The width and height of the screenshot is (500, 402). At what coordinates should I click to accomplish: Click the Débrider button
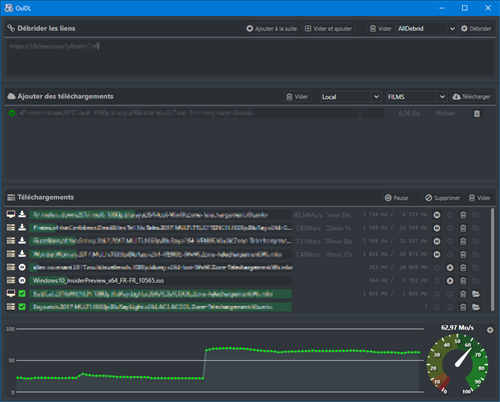pyautogui.click(x=476, y=29)
